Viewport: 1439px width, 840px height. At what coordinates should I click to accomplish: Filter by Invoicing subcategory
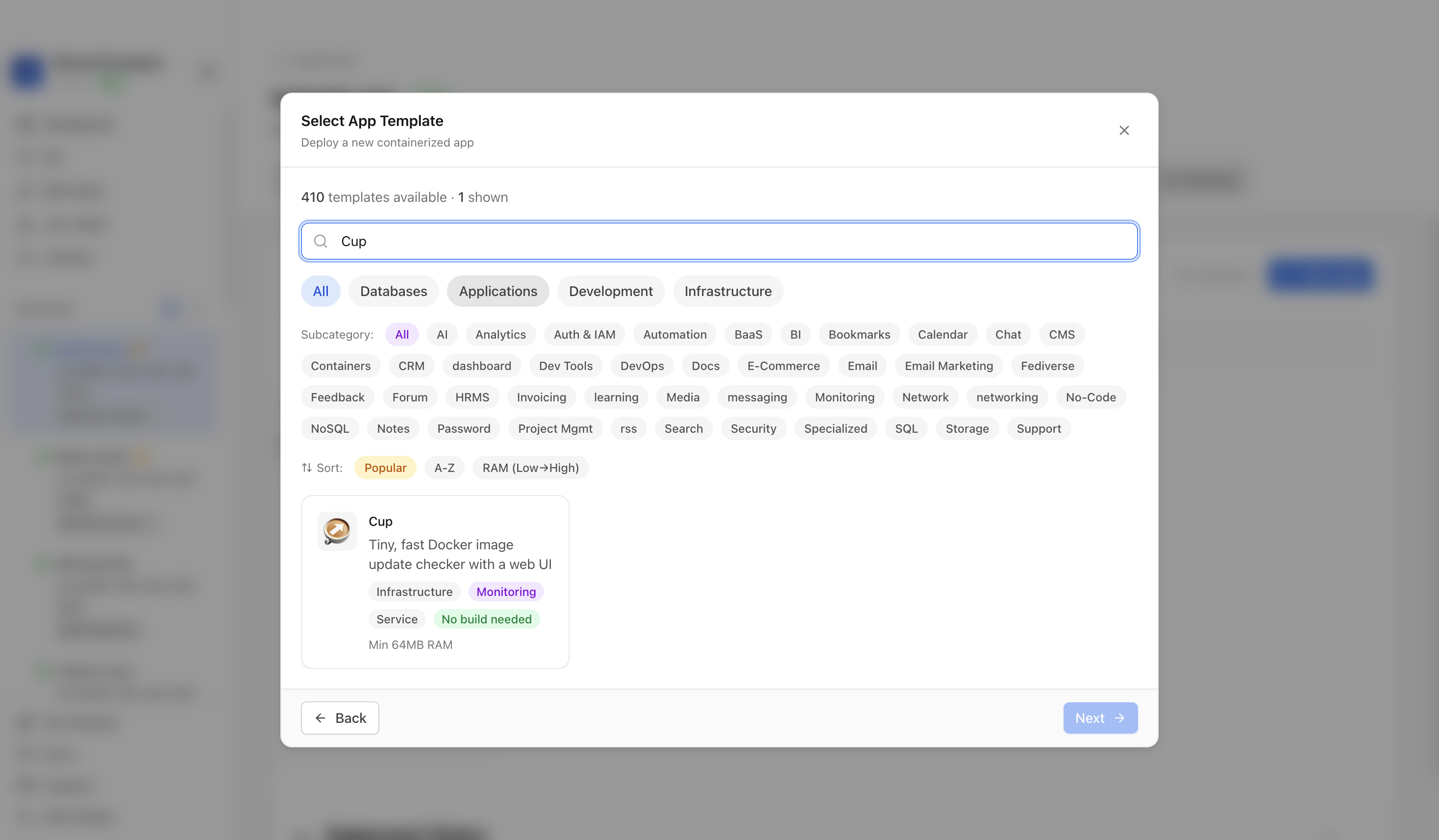coord(541,397)
